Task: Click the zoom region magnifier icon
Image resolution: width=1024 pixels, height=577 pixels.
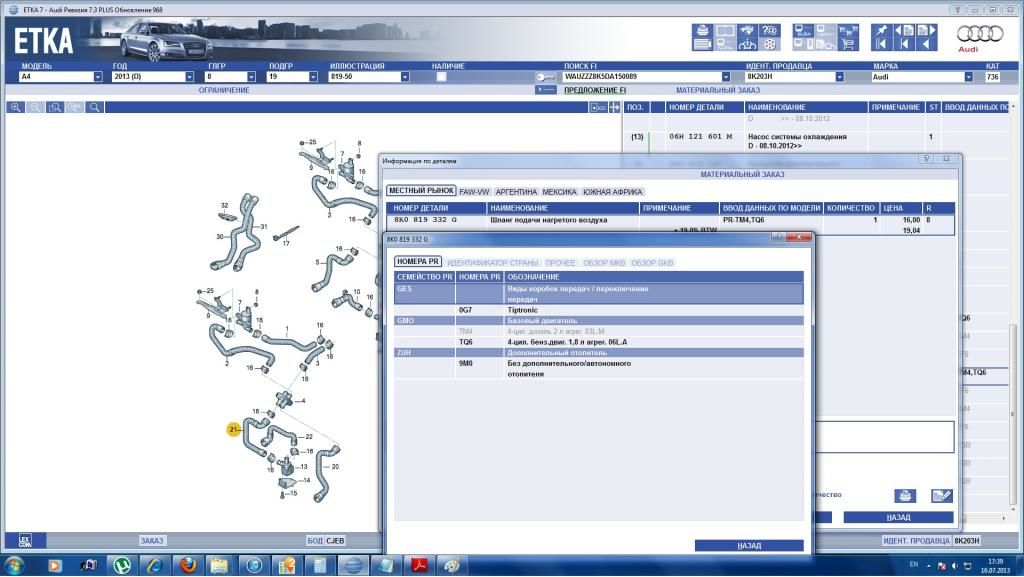Action: click(x=55, y=107)
